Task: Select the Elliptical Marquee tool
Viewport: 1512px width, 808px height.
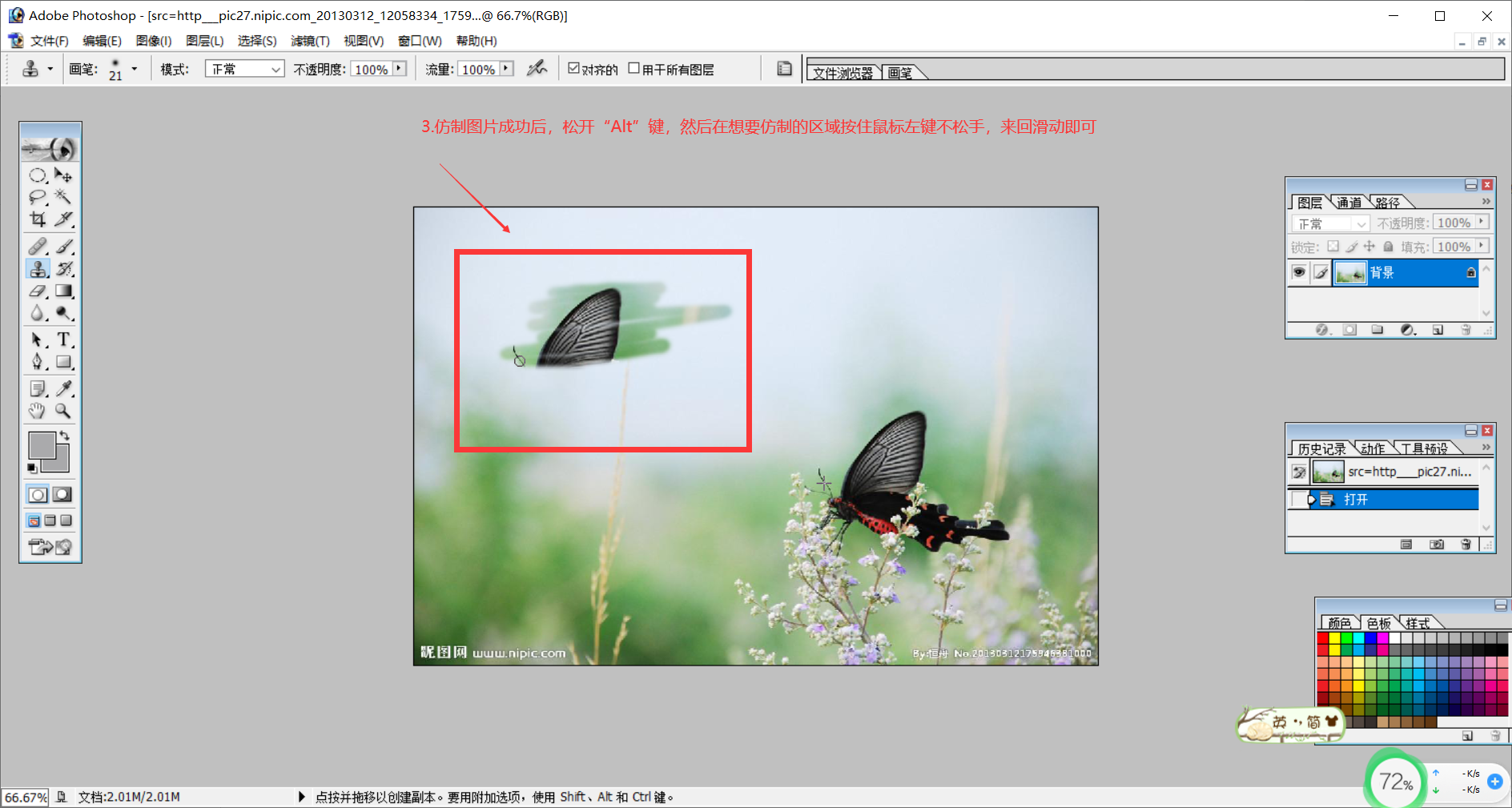Action: (x=38, y=175)
